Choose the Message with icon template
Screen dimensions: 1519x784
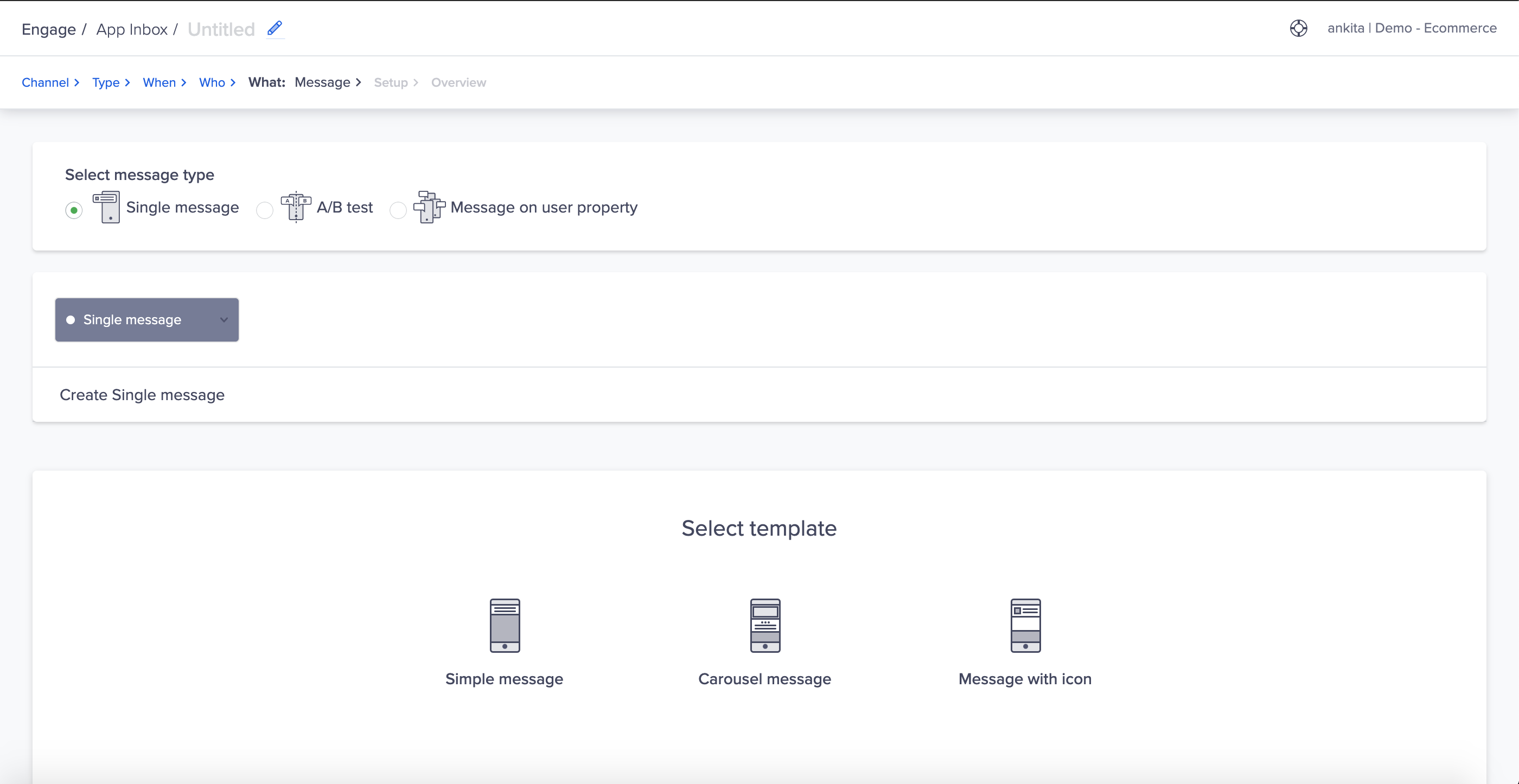click(x=1025, y=626)
